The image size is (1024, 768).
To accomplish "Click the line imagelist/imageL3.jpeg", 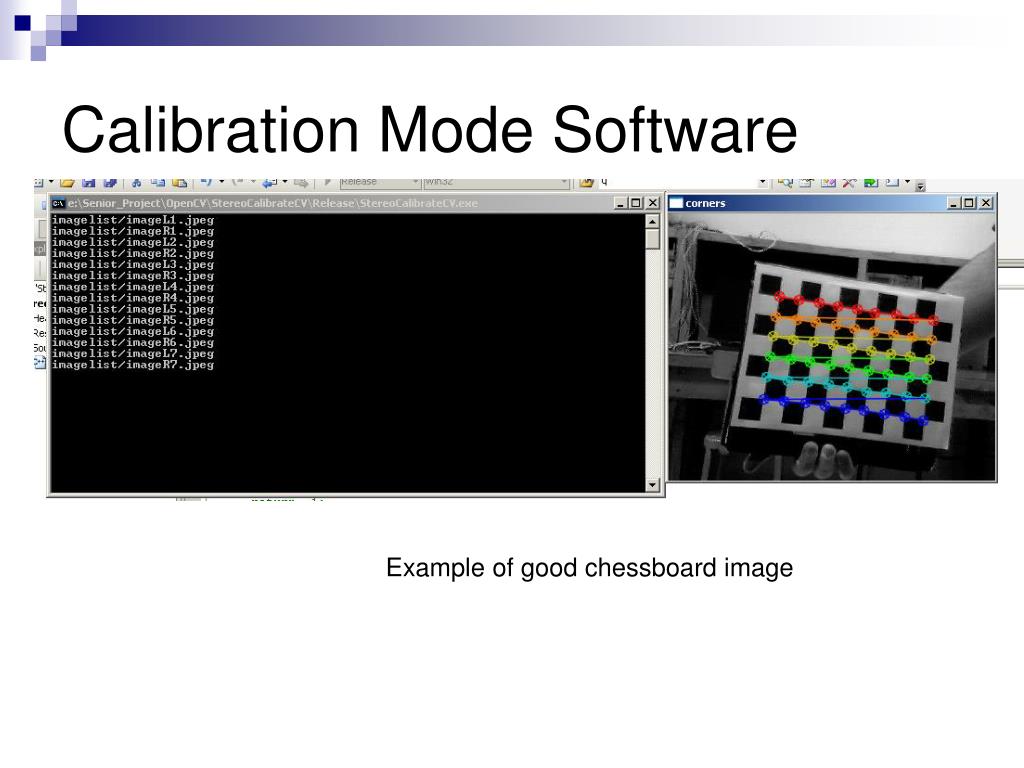I will [x=133, y=264].
